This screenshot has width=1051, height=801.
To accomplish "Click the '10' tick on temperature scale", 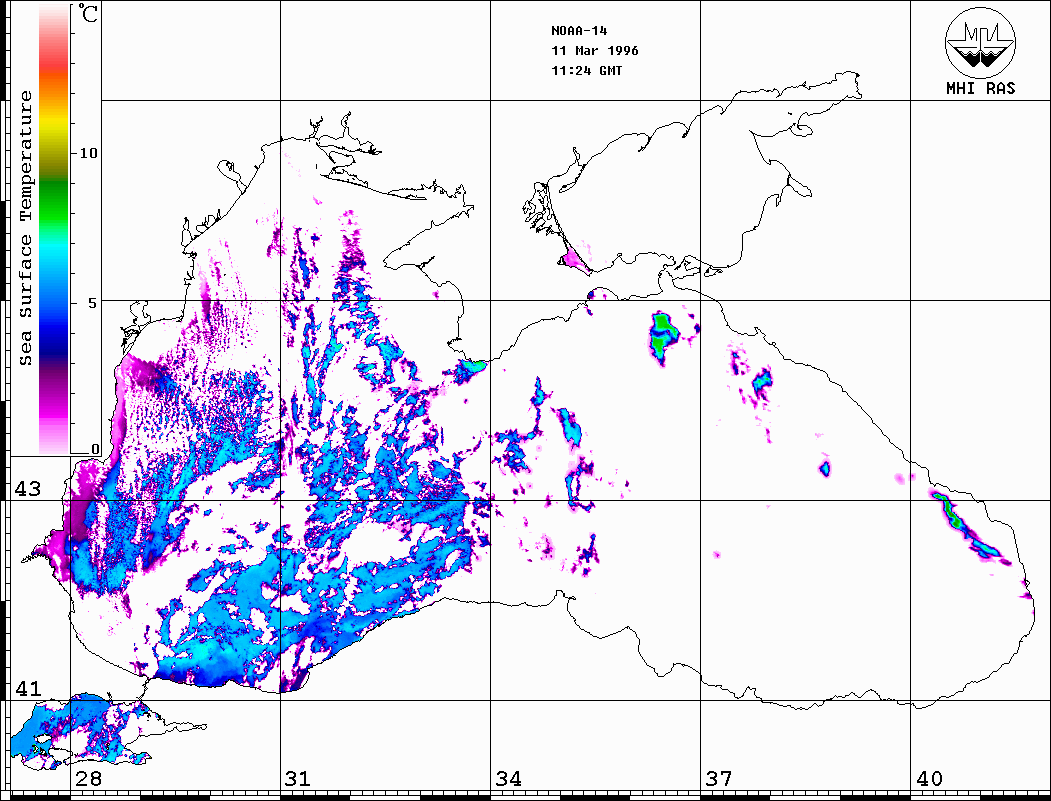I will click(x=88, y=153).
